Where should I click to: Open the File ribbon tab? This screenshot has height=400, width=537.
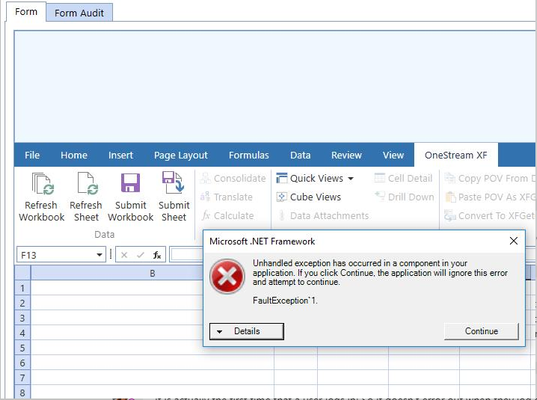32,155
